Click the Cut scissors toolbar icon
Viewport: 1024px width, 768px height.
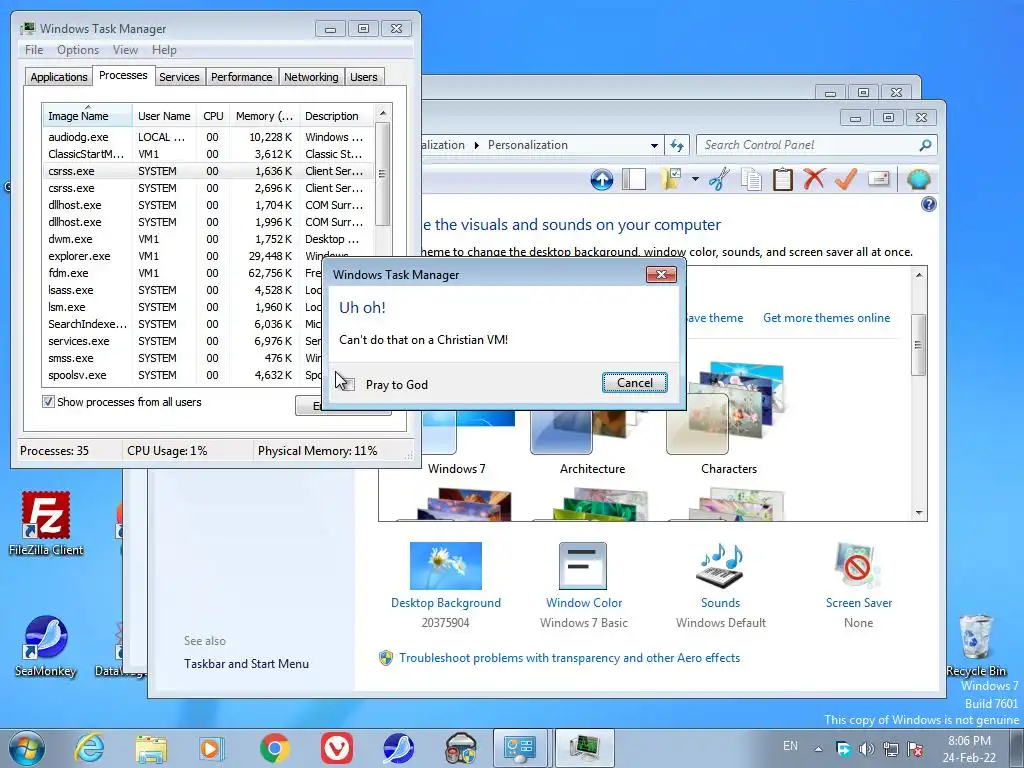coord(719,179)
